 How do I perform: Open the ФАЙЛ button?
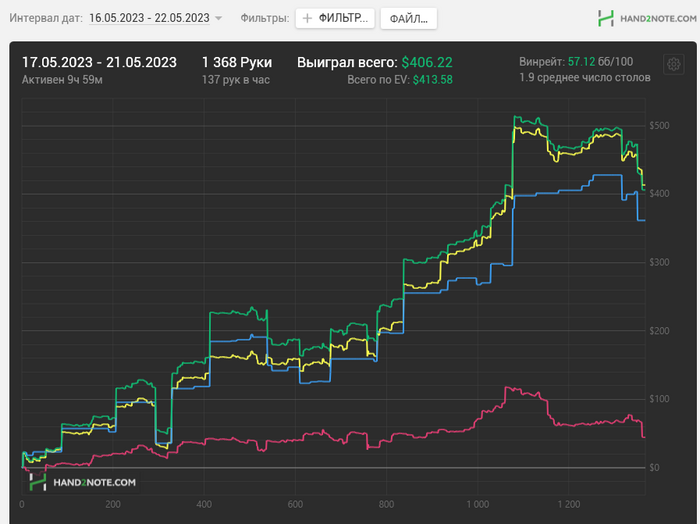coord(408,19)
